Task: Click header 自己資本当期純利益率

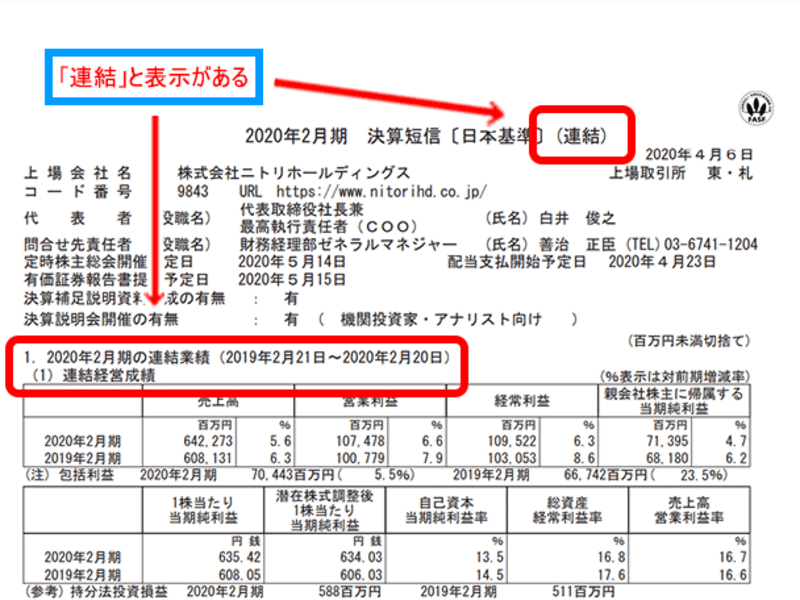Action: (446, 510)
